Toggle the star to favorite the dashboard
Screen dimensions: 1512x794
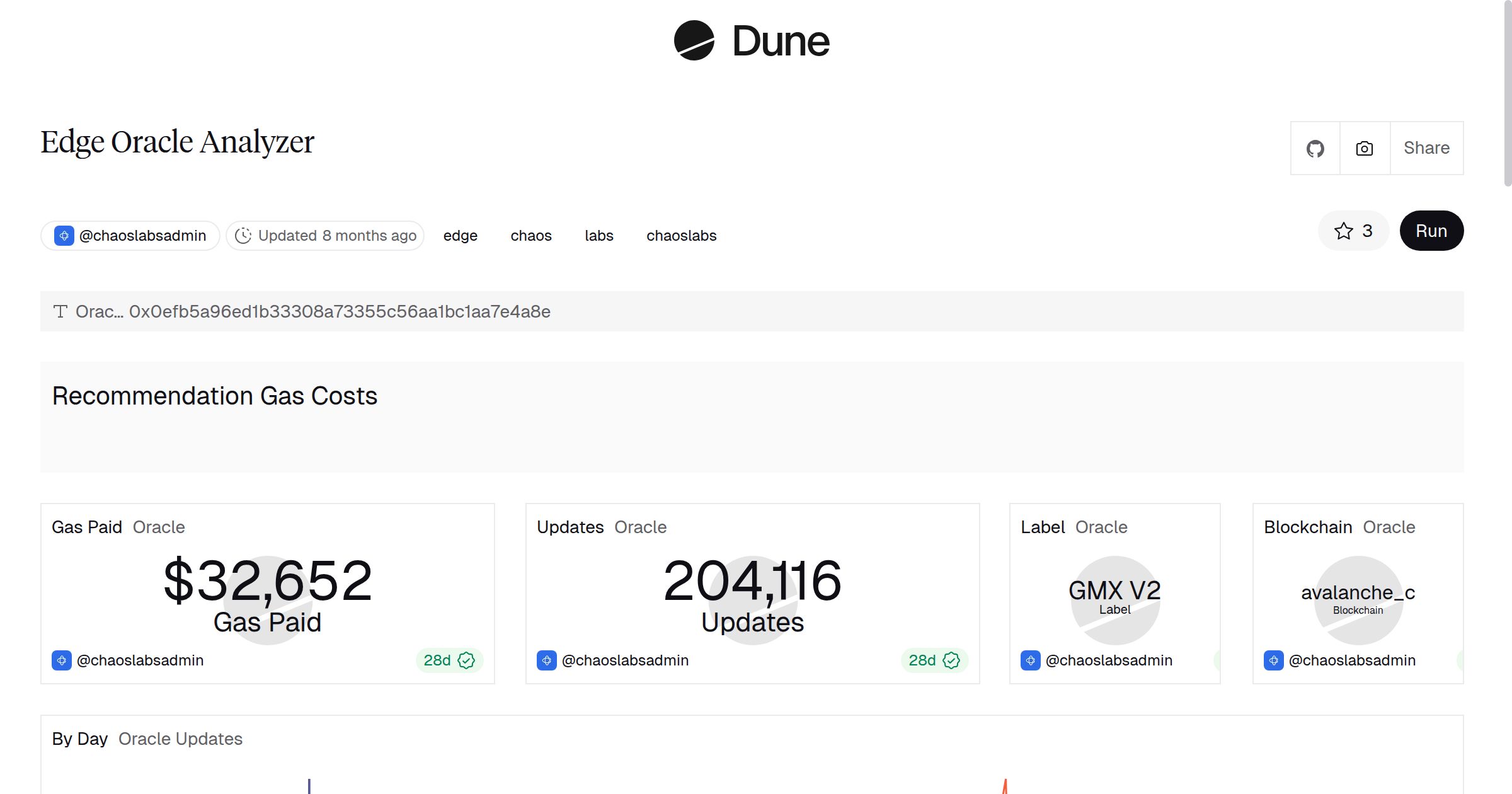[x=1344, y=231]
